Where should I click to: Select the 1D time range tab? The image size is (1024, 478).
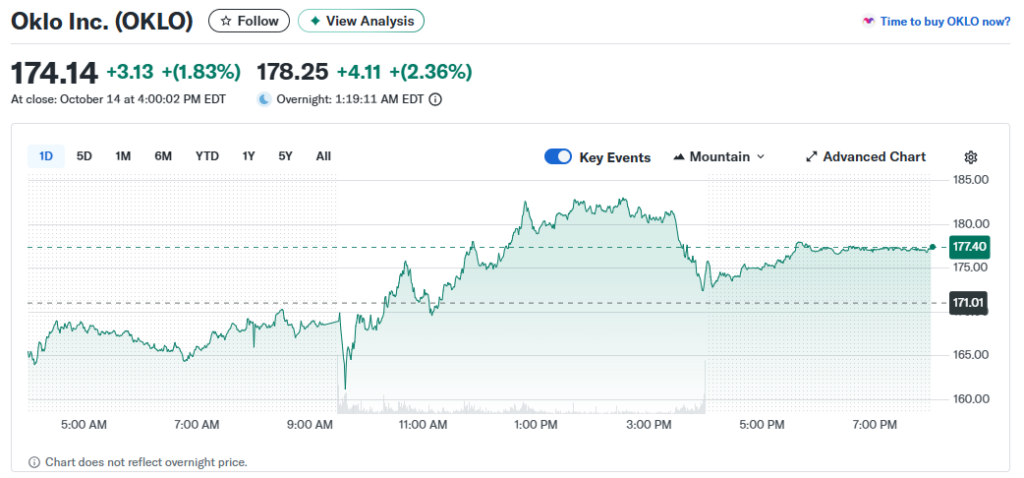[x=46, y=156]
